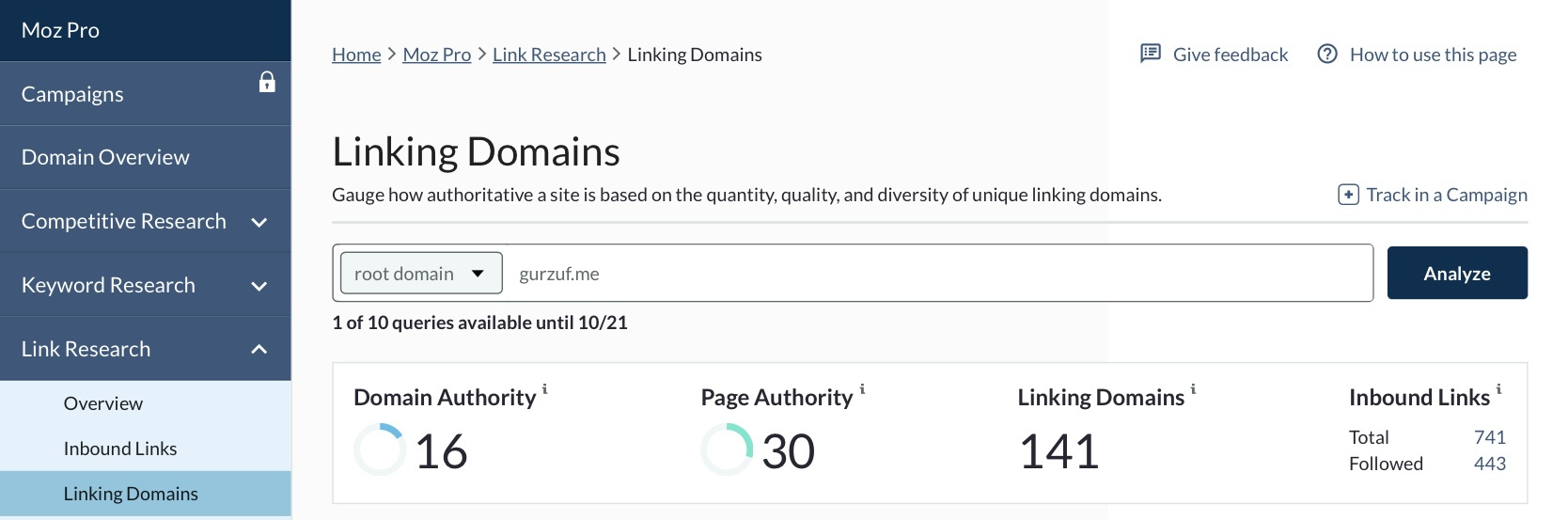The width and height of the screenshot is (1568, 520).
Task: Open Moz Pro sidebar header
Action: coord(146,30)
